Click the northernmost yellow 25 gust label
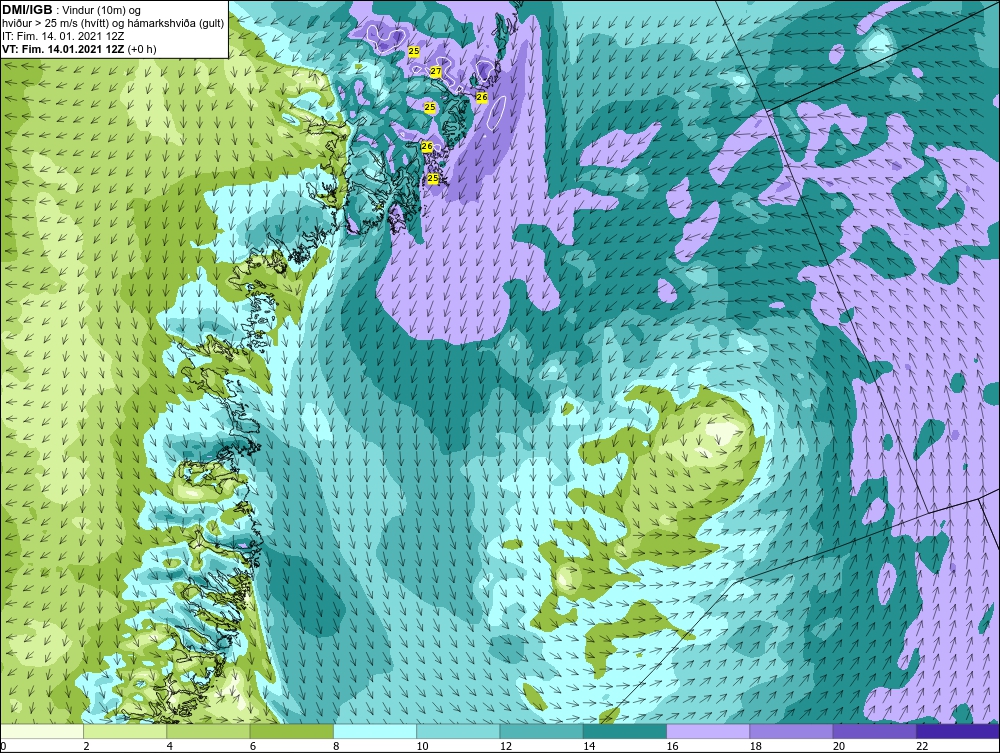The height and width of the screenshot is (753, 1000). (x=414, y=50)
